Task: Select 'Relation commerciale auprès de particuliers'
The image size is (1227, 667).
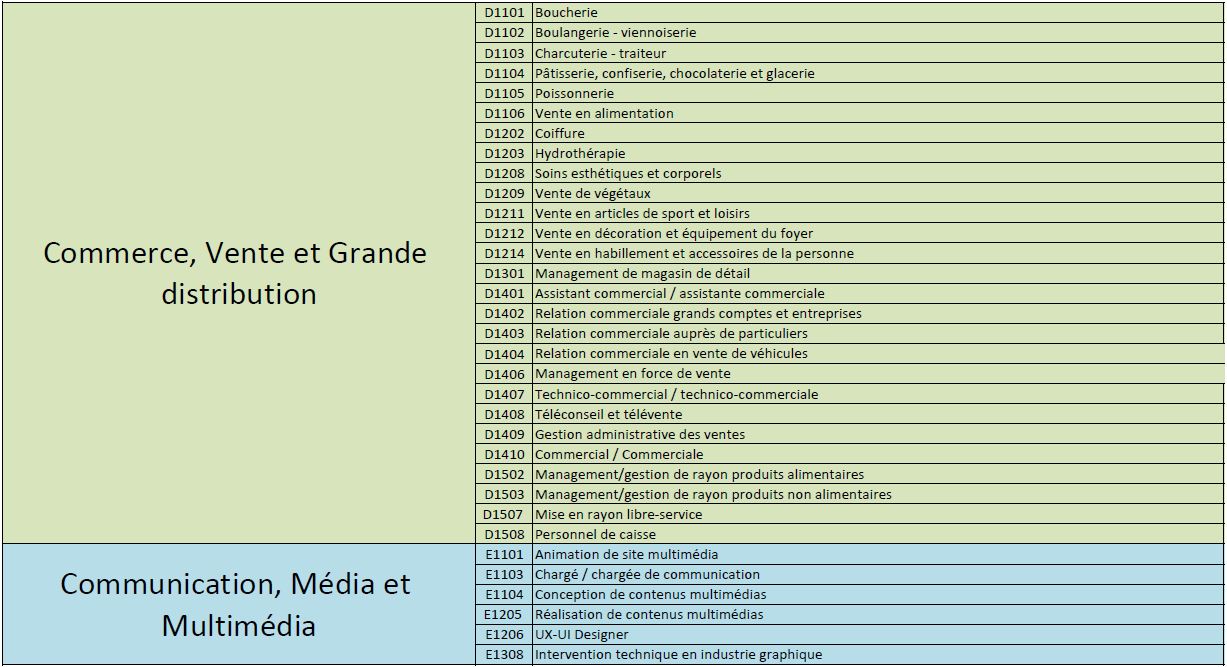Action: pyautogui.click(x=879, y=333)
